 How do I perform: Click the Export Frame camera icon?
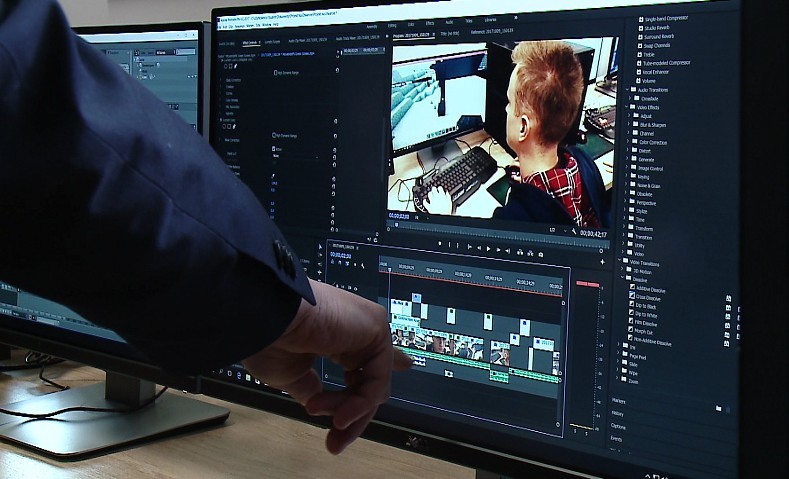[540, 254]
